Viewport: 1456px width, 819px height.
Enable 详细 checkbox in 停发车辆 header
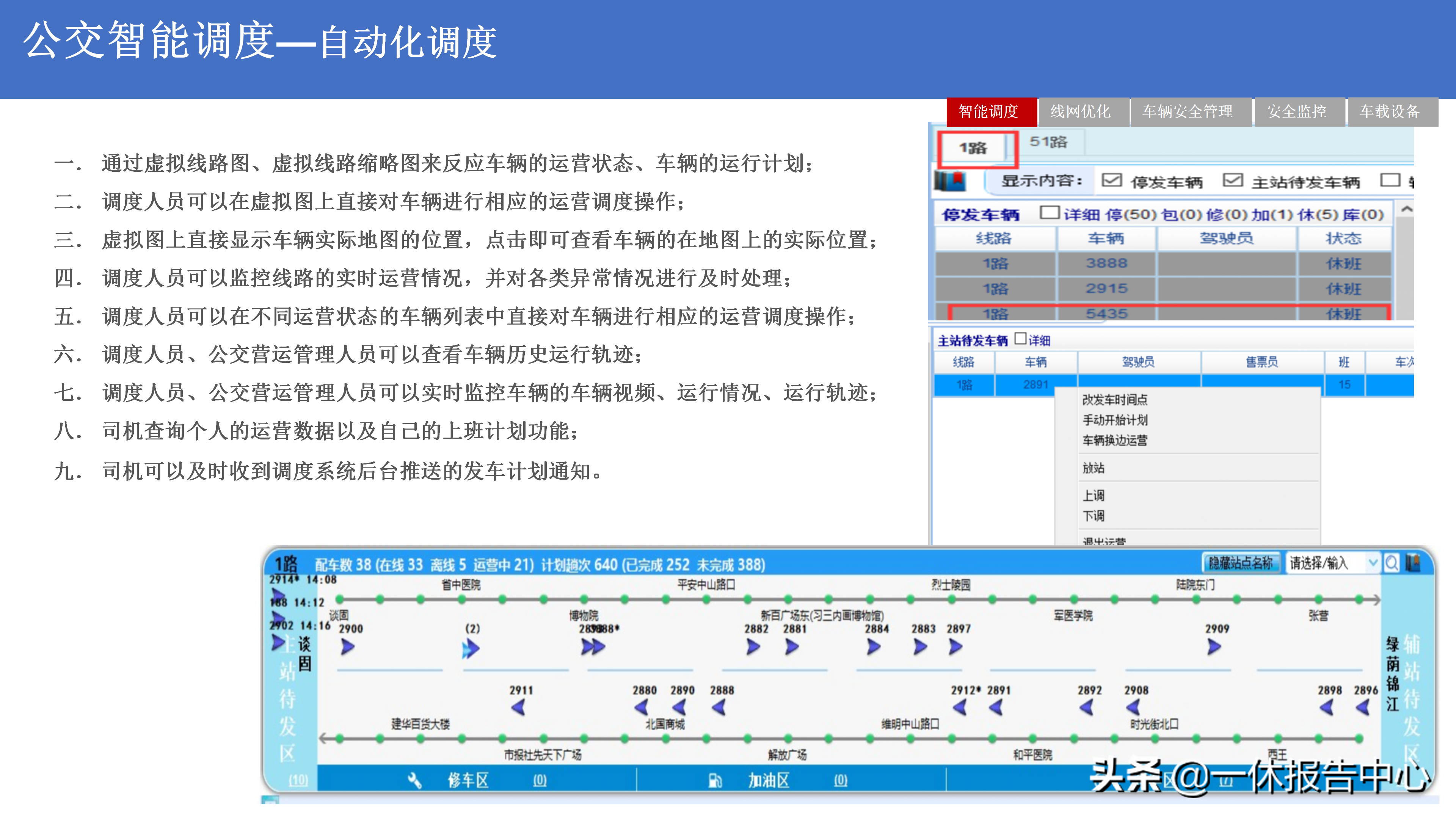(x=1049, y=213)
